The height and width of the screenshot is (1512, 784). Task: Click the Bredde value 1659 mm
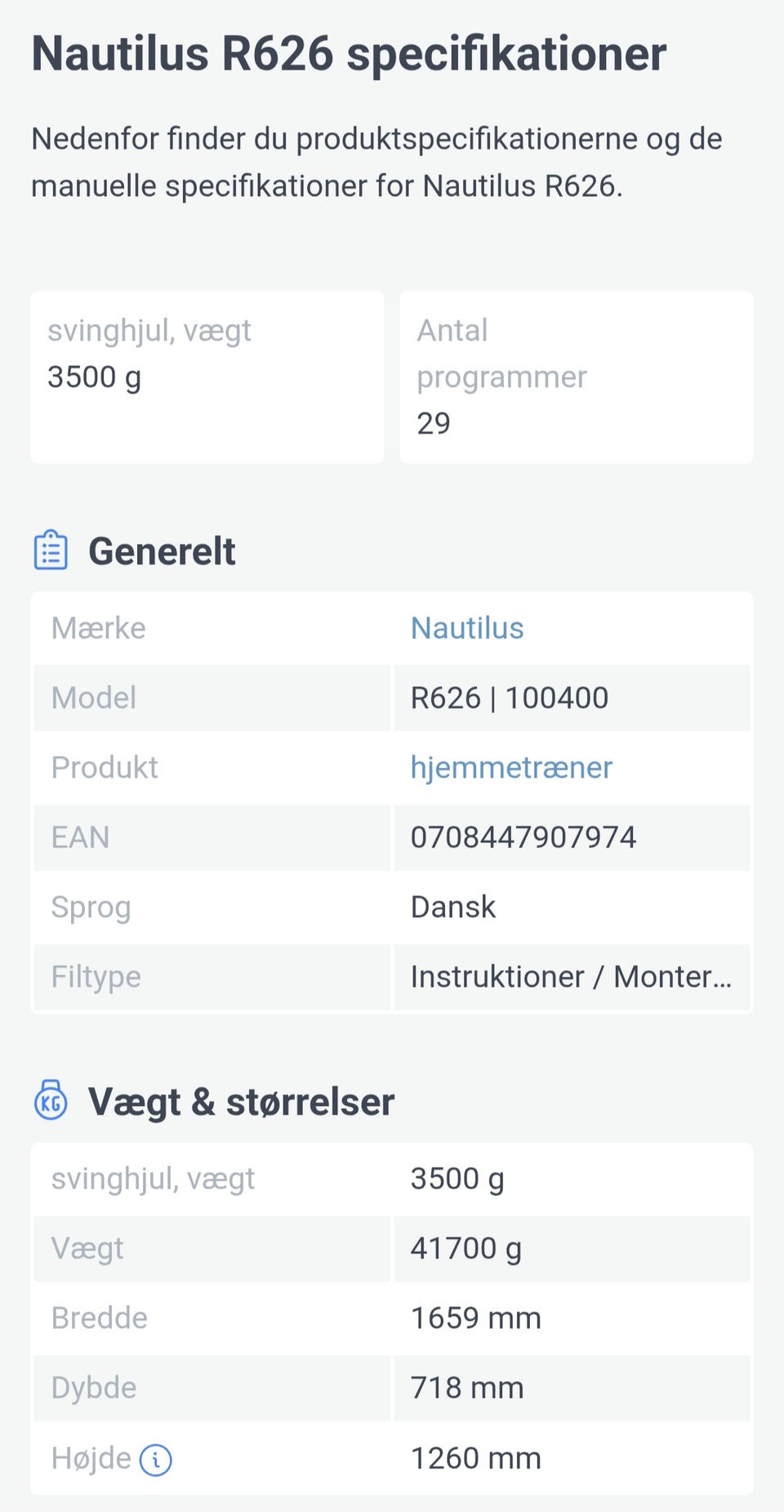point(476,1318)
